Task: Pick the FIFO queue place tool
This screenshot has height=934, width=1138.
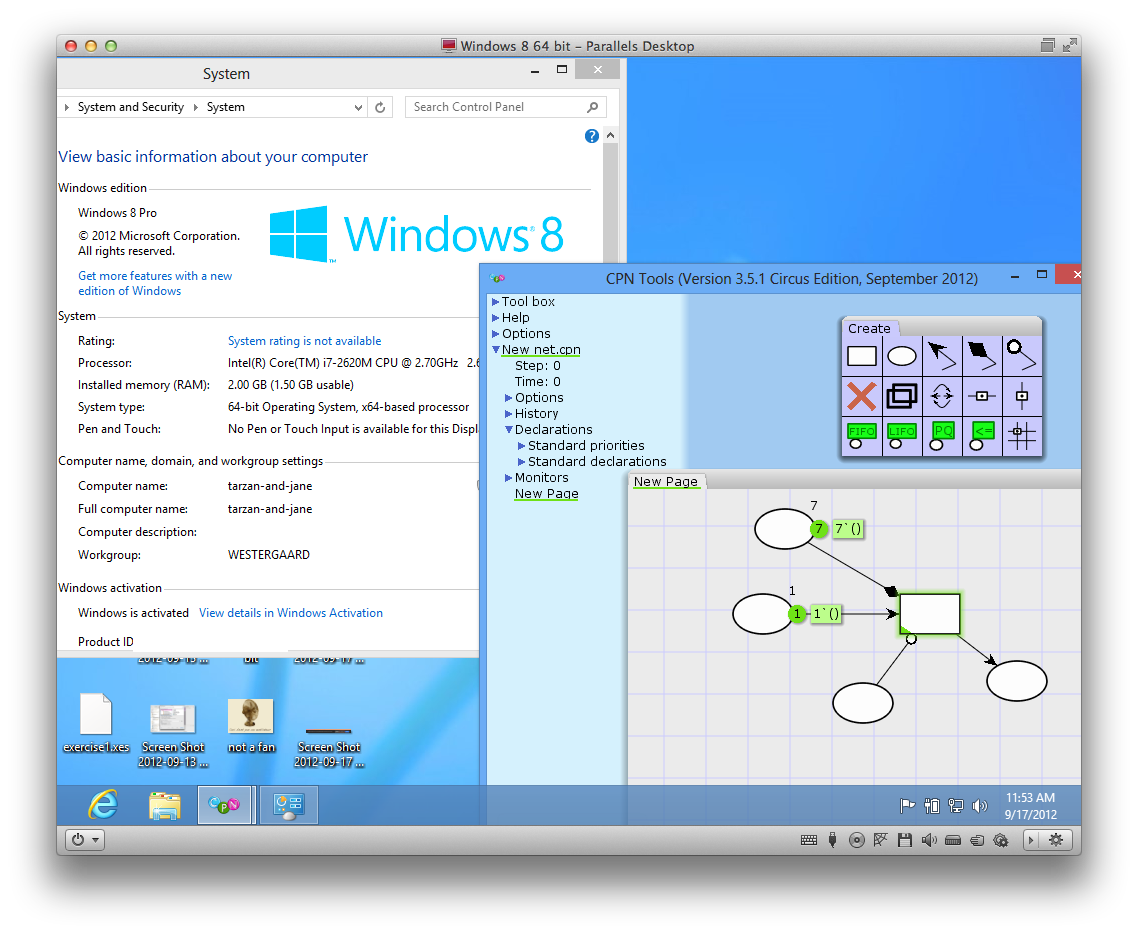Action: click(861, 436)
